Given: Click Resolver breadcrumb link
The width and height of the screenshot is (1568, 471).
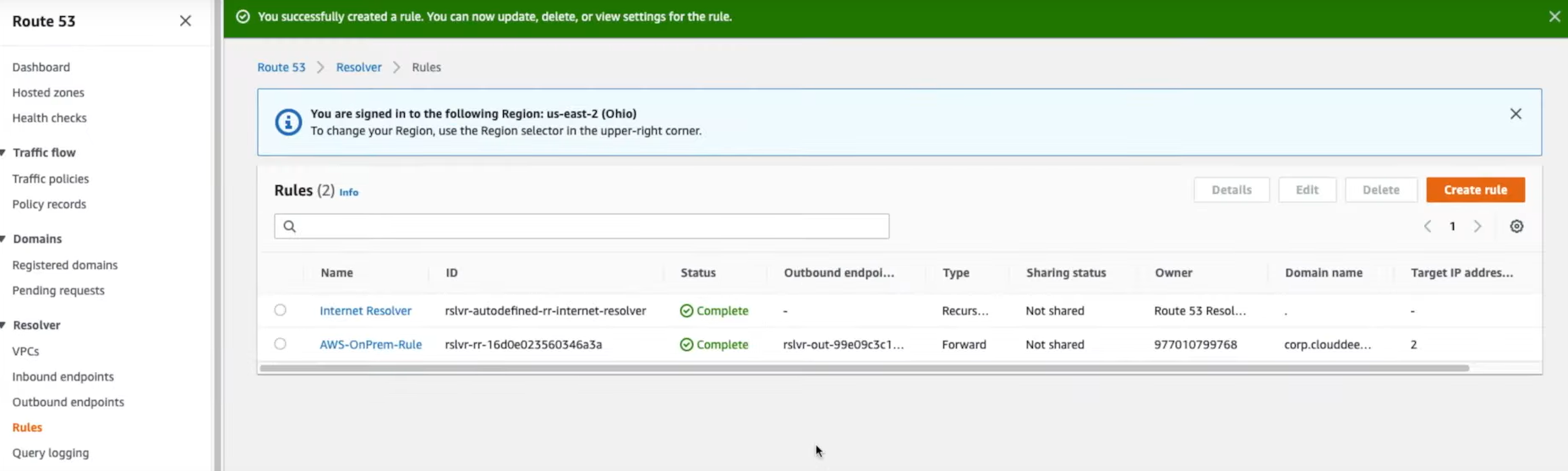Looking at the screenshot, I should 358,67.
